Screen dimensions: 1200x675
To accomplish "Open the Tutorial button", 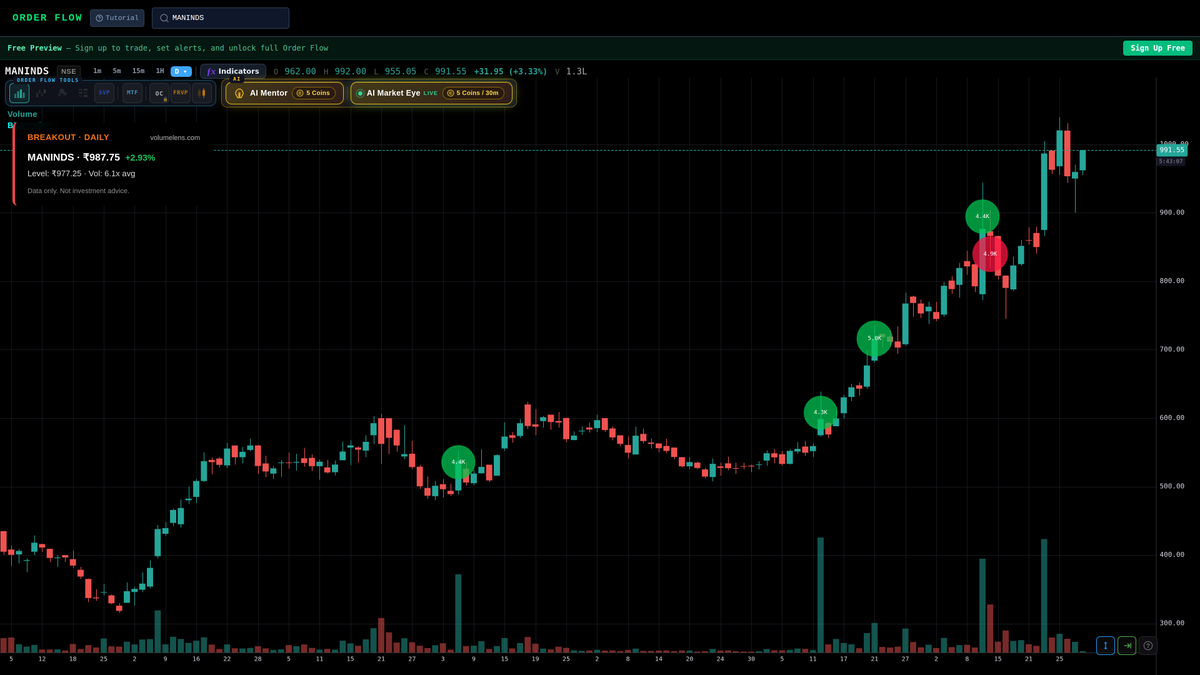I will [117, 18].
